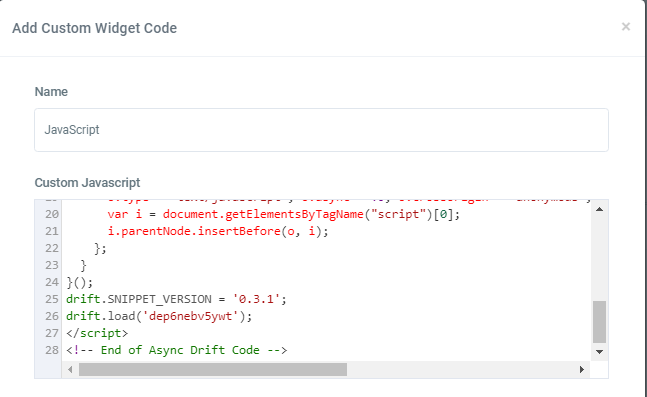Click the i.parentNode.insertBefore line

click(218, 231)
